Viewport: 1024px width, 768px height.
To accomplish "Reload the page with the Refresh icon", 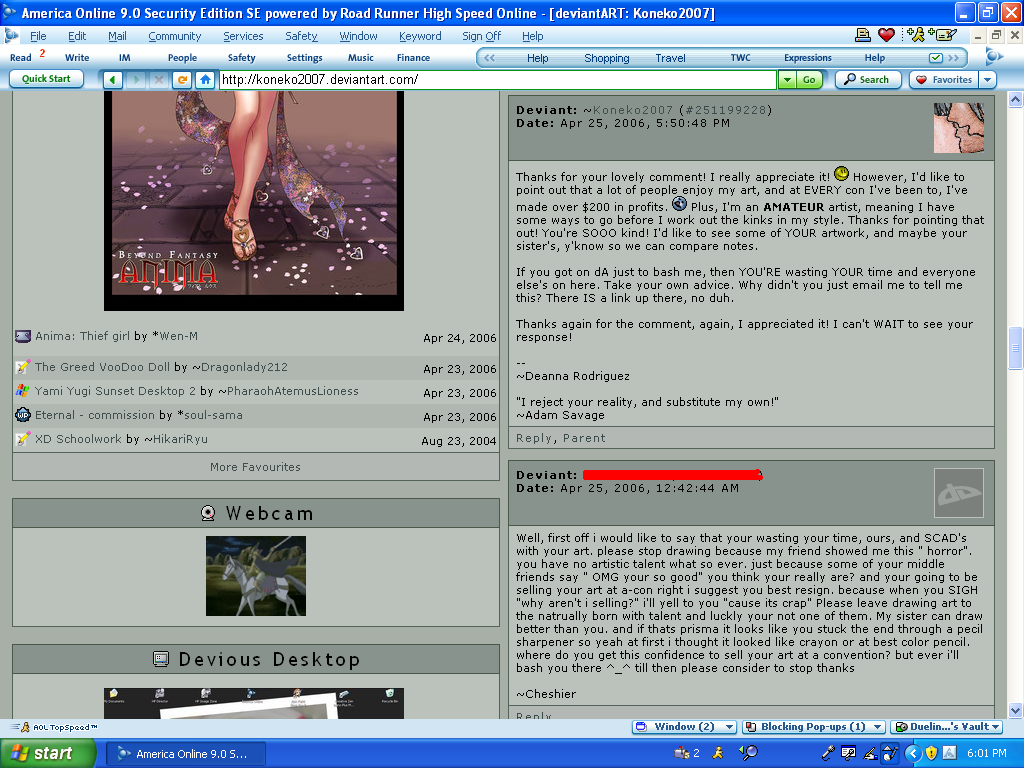I will 182,80.
